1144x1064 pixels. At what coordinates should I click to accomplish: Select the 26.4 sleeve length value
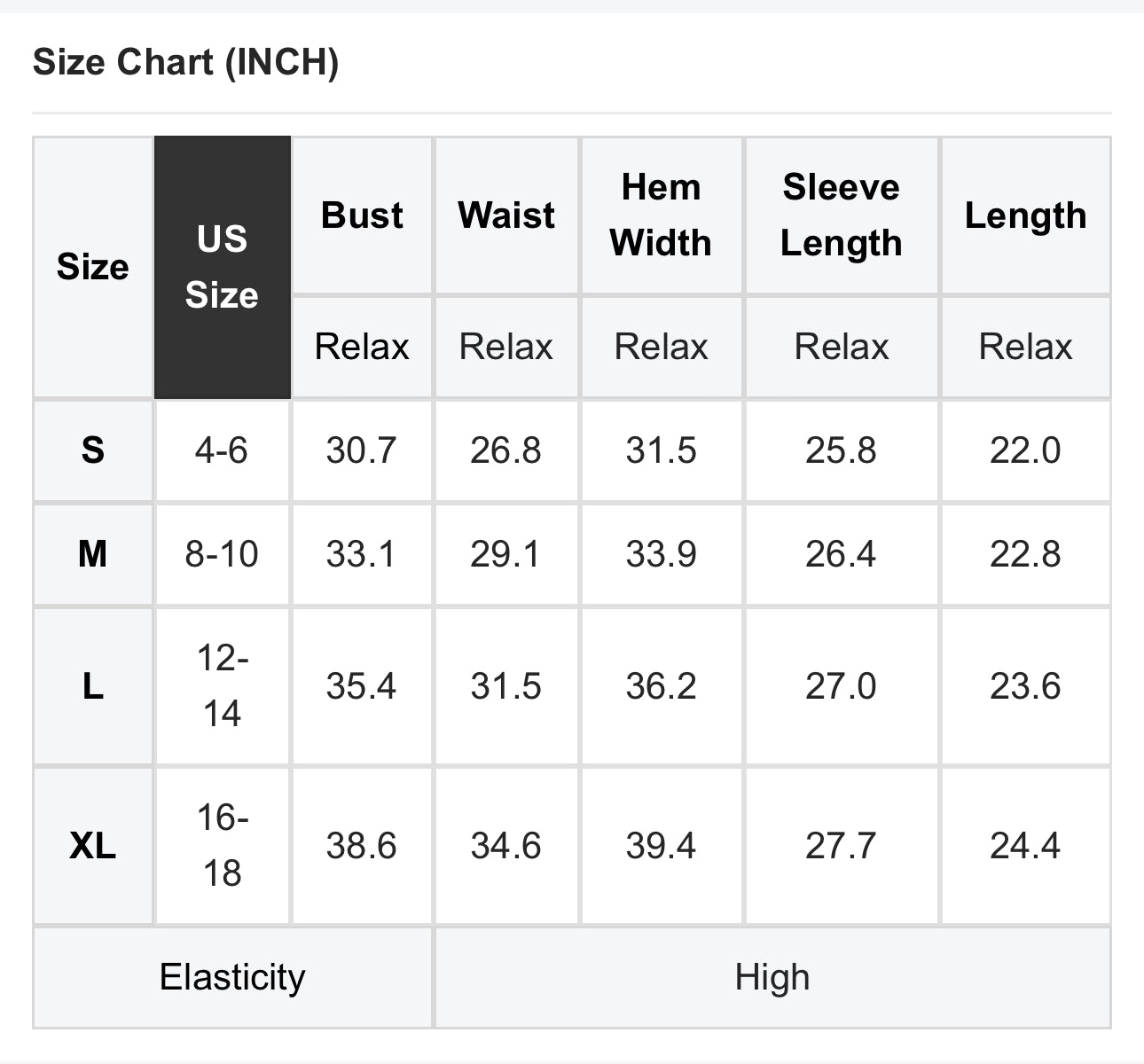tap(841, 554)
